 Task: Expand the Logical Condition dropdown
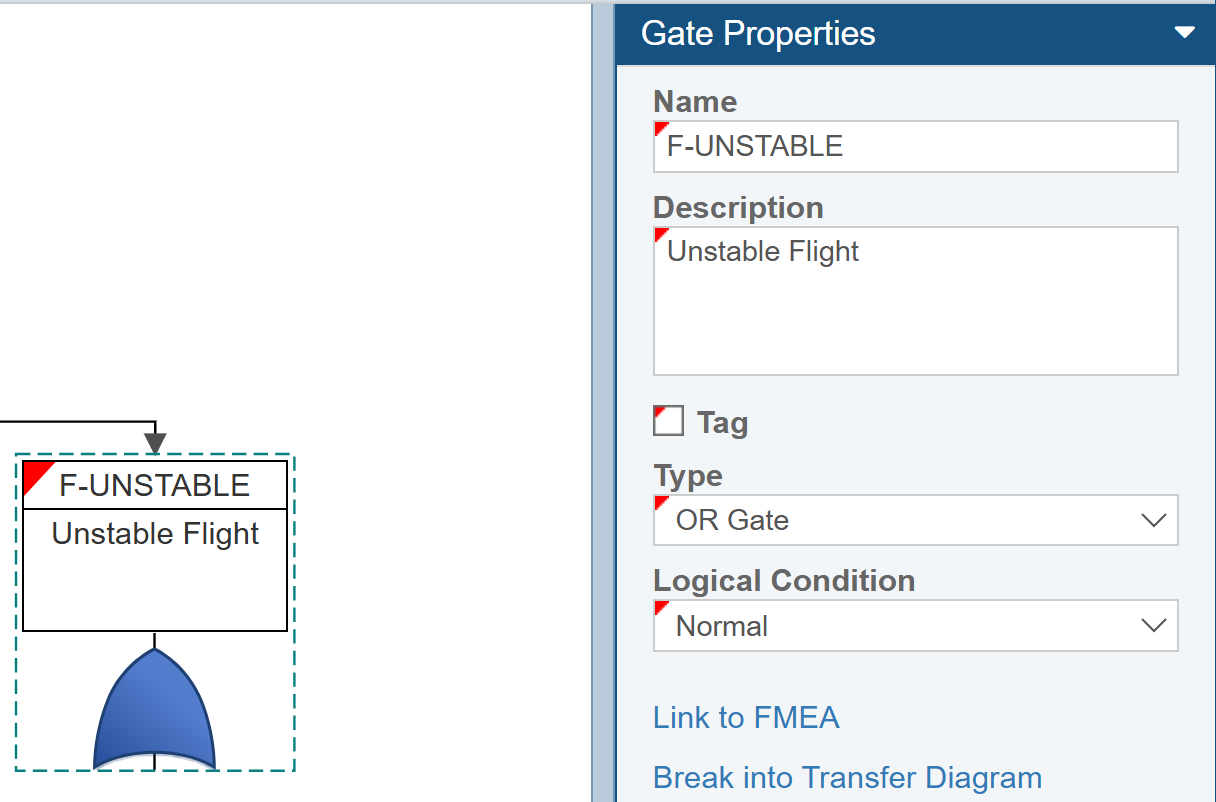coord(915,626)
